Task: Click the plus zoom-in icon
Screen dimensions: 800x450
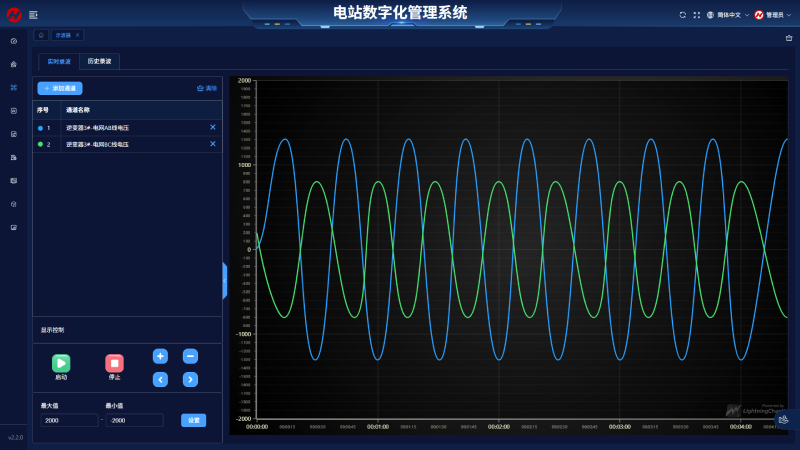Action: pos(160,356)
